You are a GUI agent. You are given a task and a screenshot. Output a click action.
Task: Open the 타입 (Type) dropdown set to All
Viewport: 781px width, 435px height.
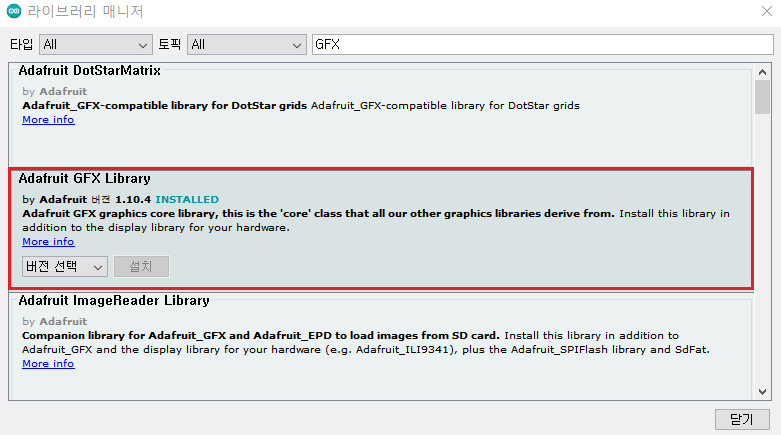[x=96, y=44]
